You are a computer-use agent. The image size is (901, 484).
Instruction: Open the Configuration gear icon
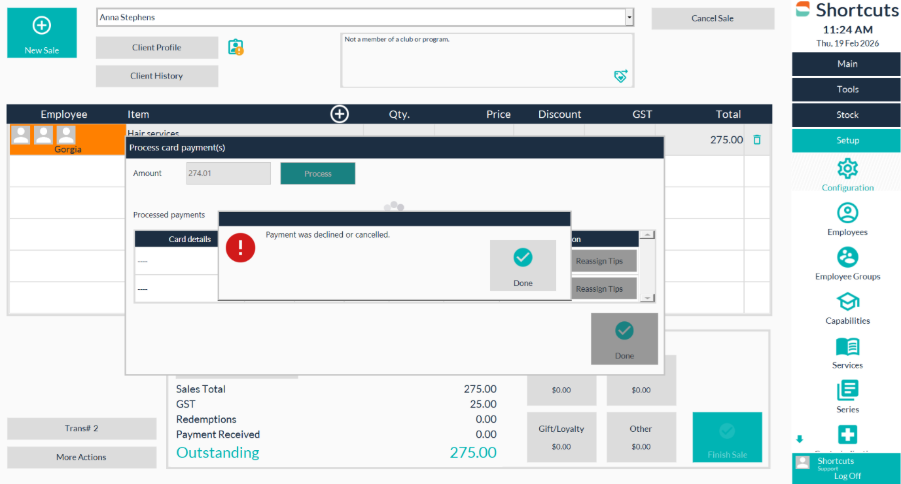847,168
